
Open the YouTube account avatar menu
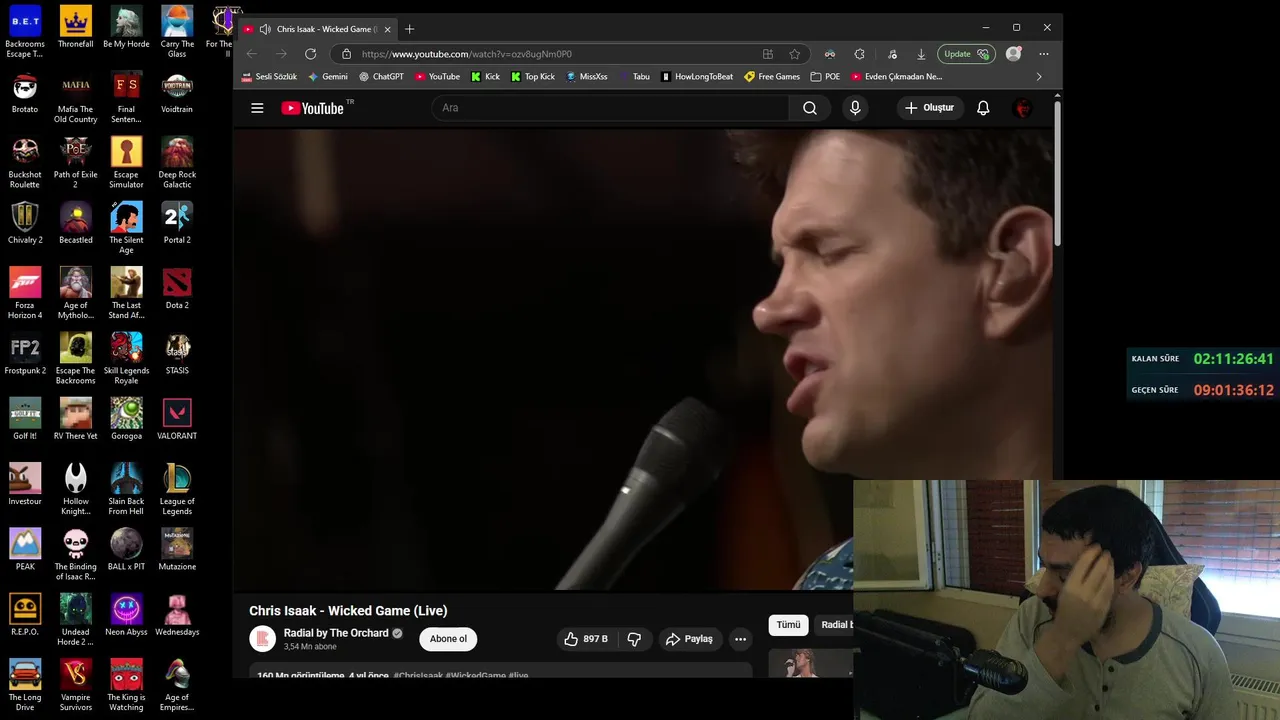[x=1023, y=108]
